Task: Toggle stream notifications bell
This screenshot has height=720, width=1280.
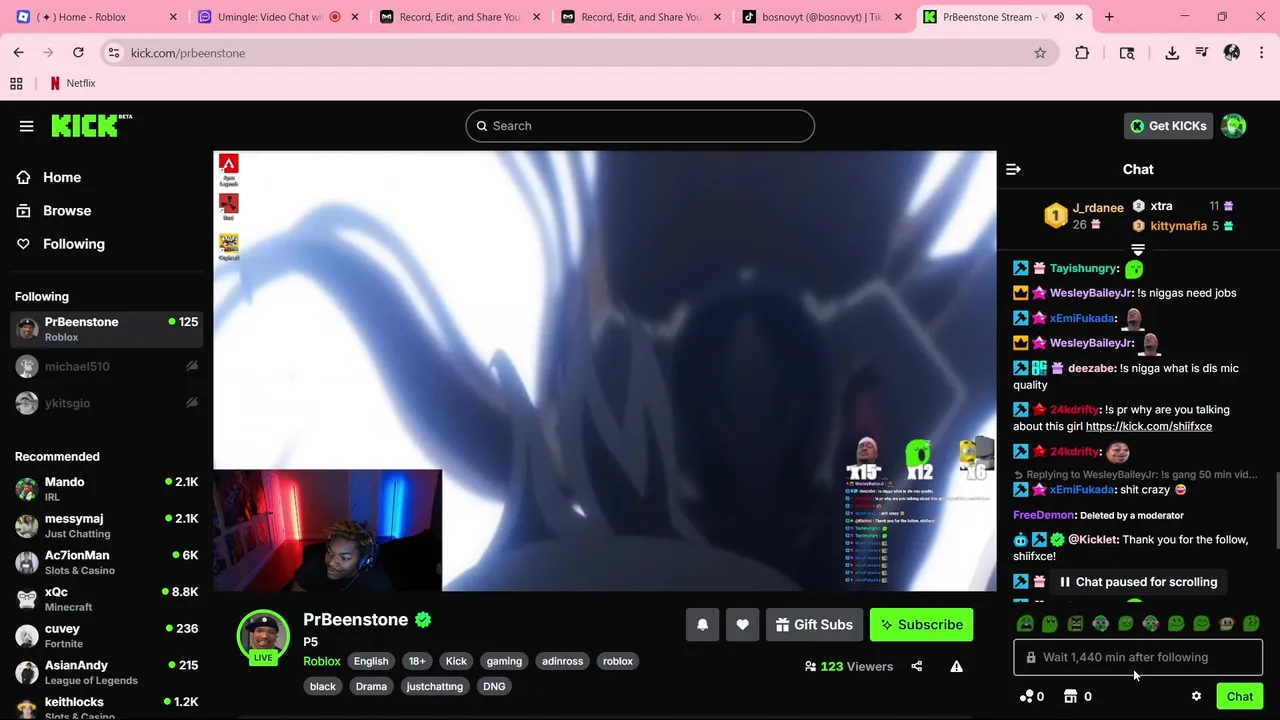Action: click(702, 625)
